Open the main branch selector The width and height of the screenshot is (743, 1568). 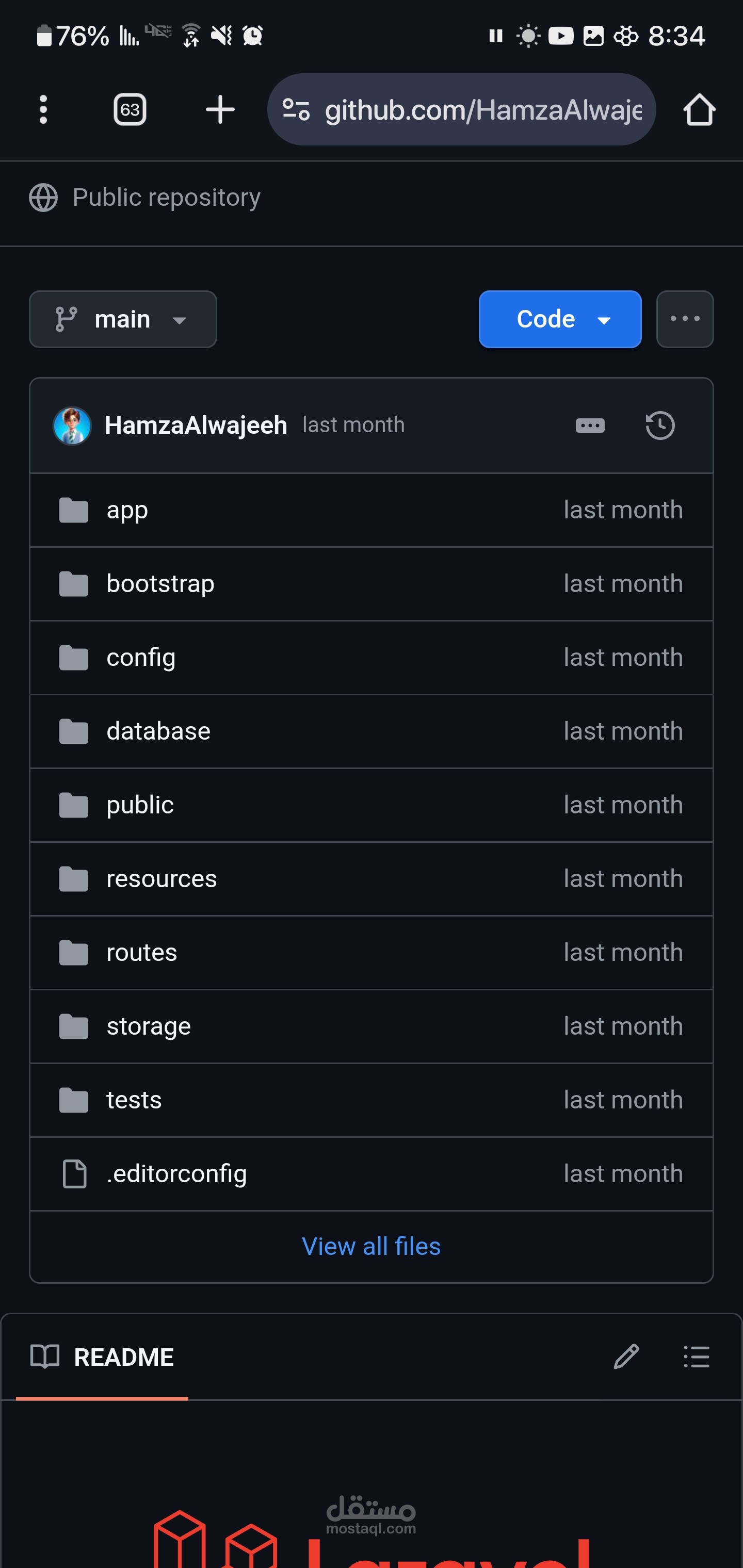click(x=123, y=319)
